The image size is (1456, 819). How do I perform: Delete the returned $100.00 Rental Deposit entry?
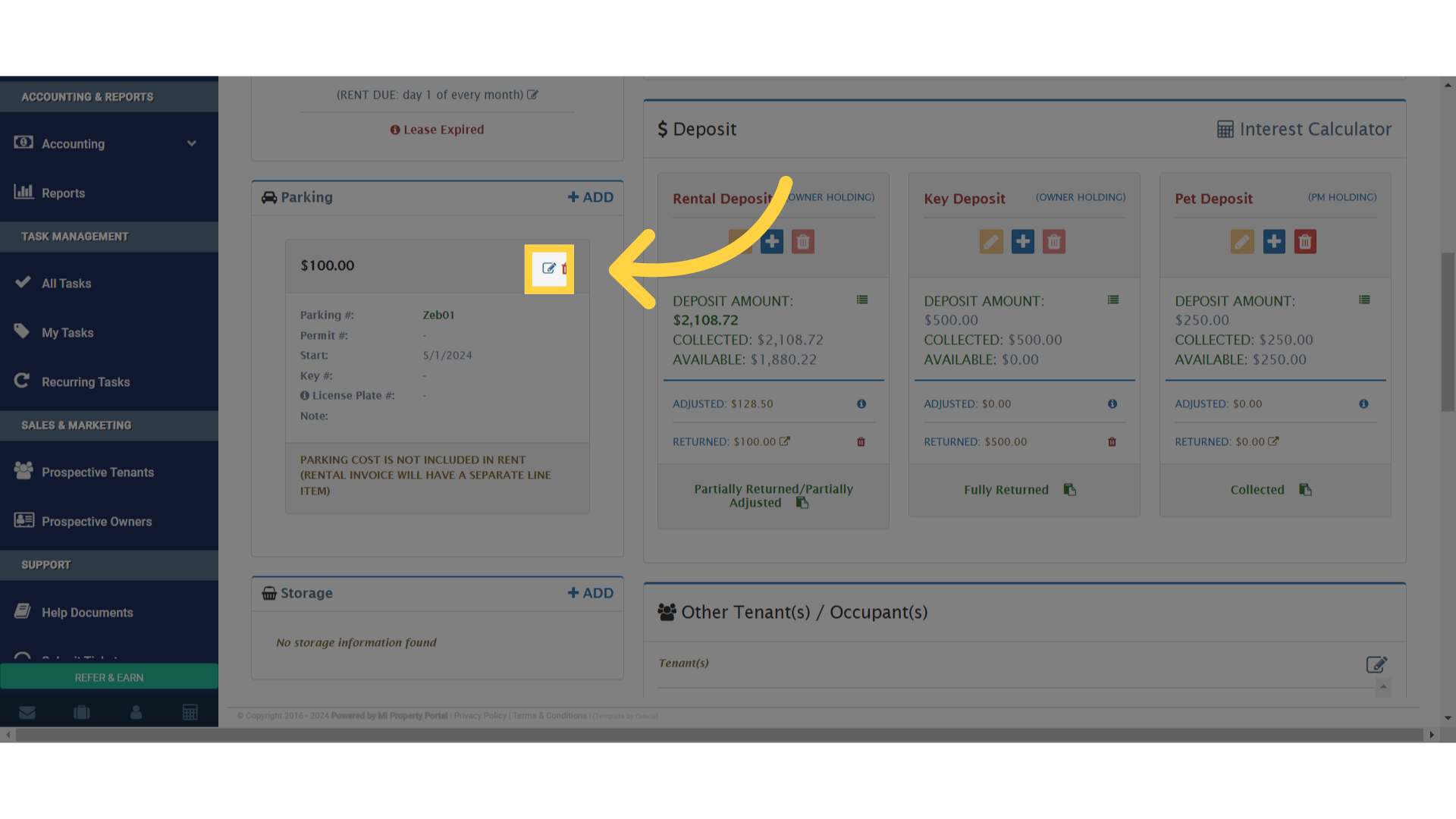[x=861, y=441]
